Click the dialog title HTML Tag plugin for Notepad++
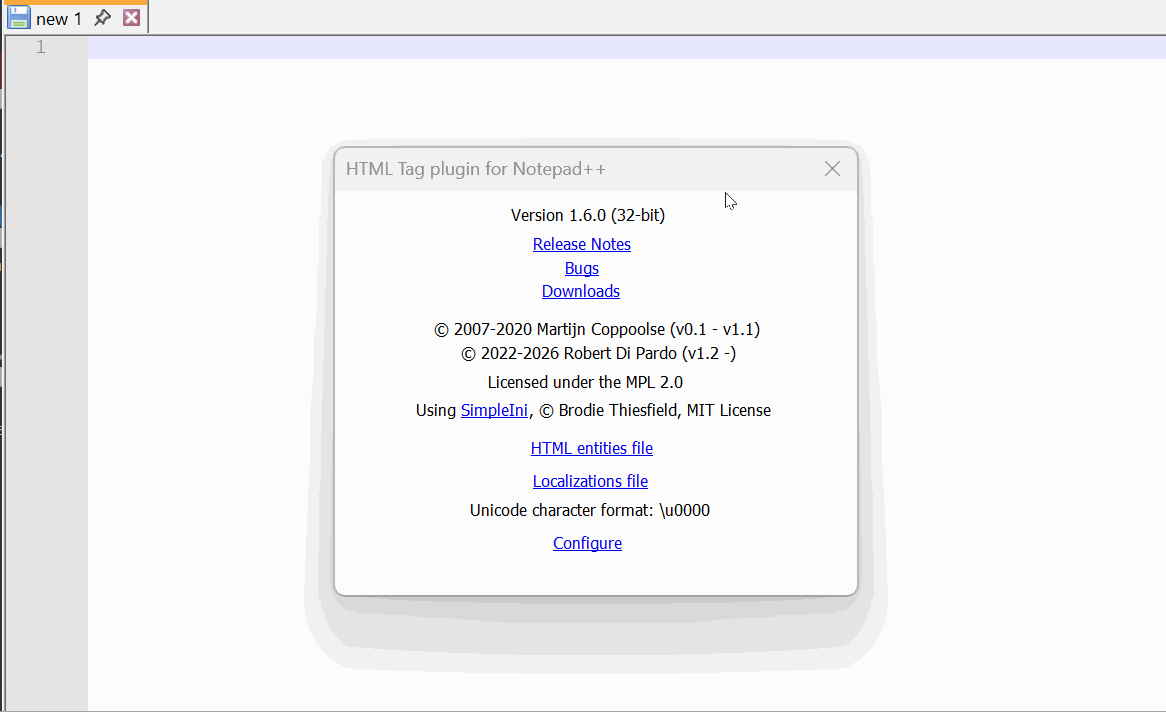Screen dimensions: 1166x712 pos(476,169)
